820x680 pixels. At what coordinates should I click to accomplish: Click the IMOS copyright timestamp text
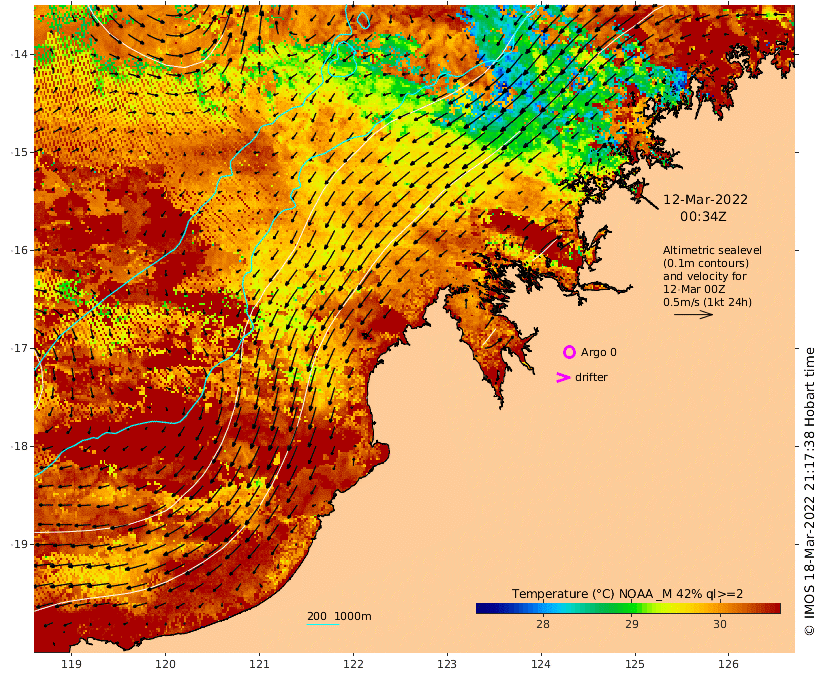(809, 491)
